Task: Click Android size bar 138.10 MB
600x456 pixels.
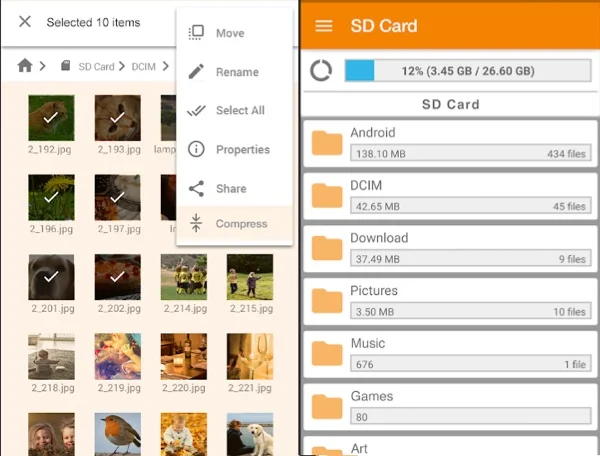Action: [x=471, y=153]
